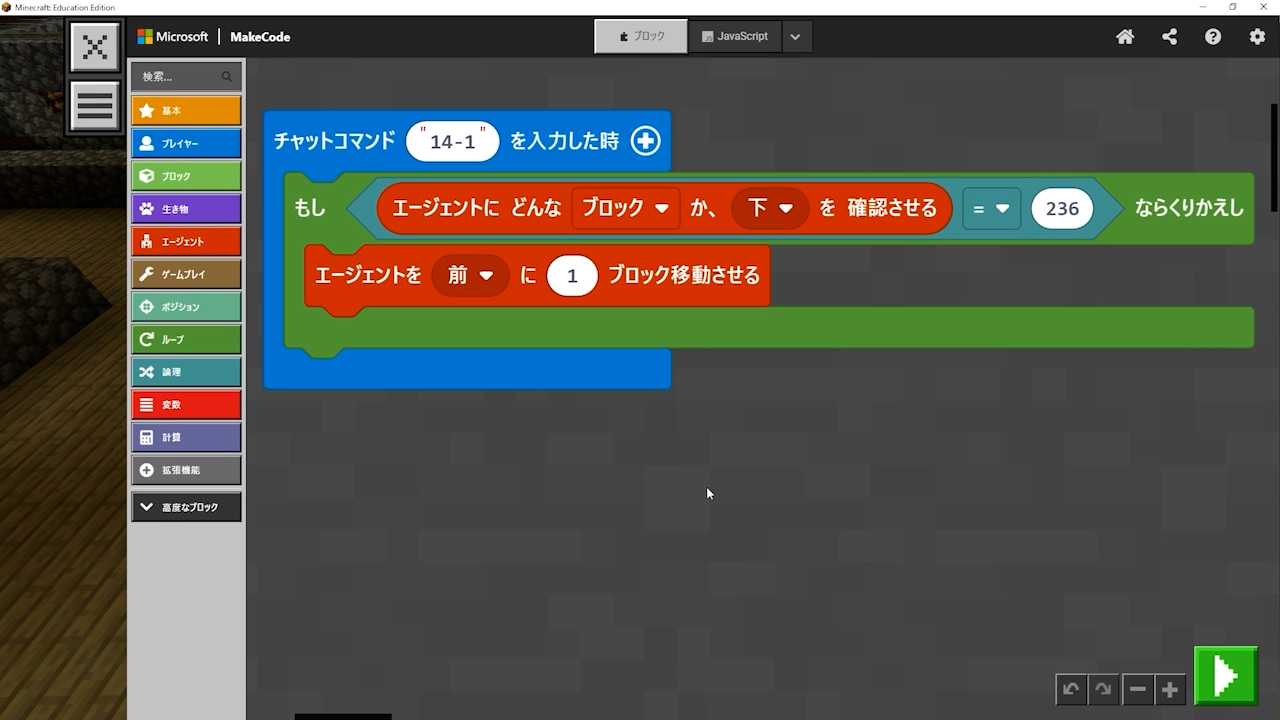Open the Share project icon

(1169, 37)
